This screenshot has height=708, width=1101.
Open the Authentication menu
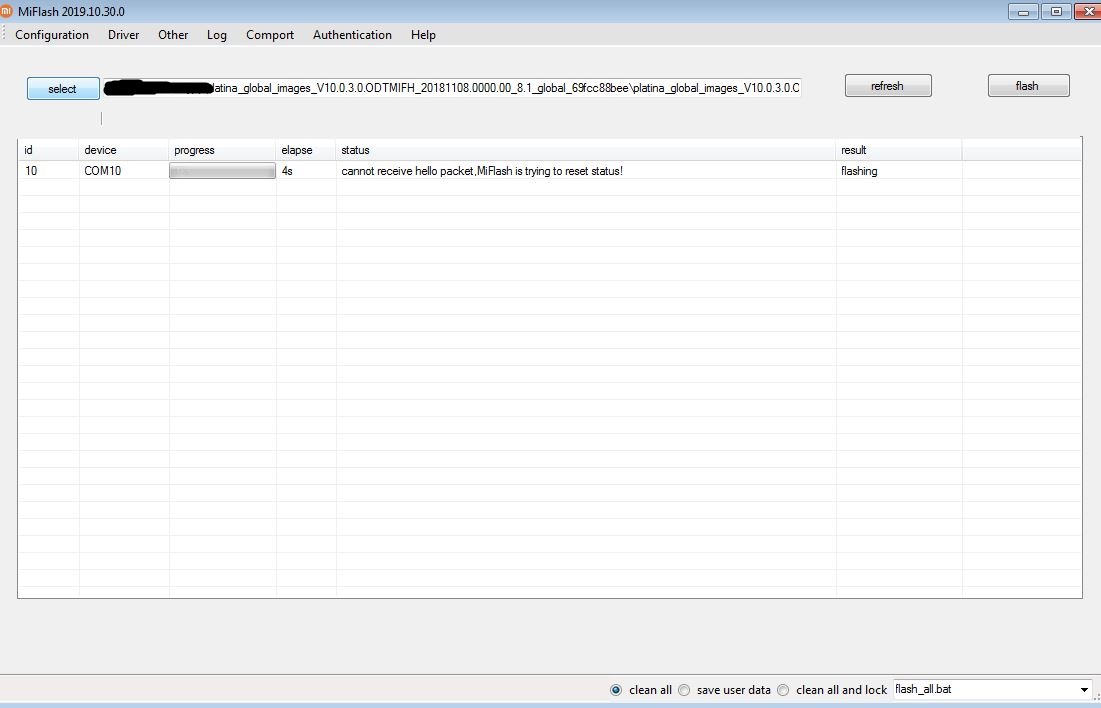click(352, 35)
